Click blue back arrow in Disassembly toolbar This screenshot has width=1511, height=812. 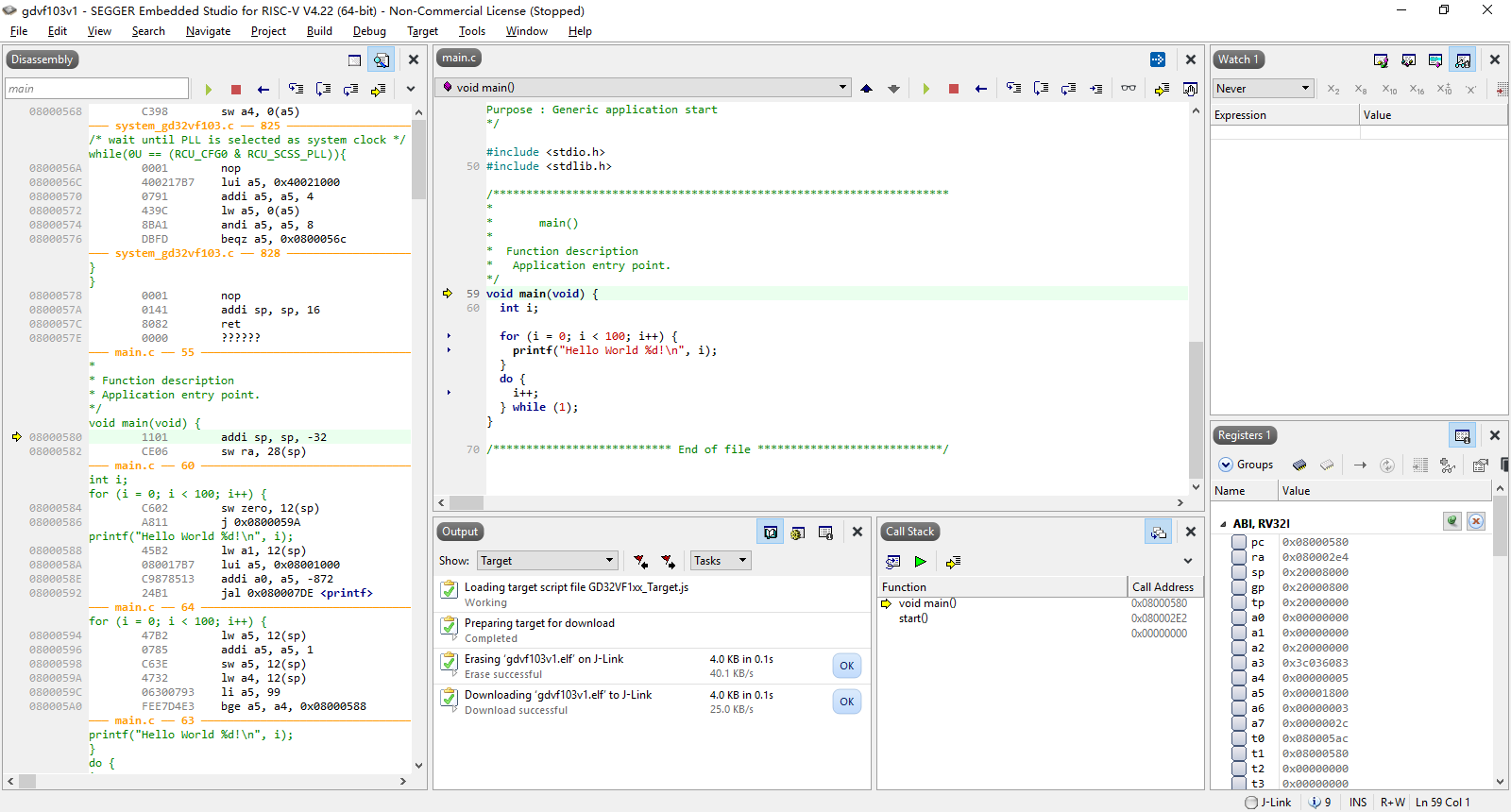click(x=263, y=89)
